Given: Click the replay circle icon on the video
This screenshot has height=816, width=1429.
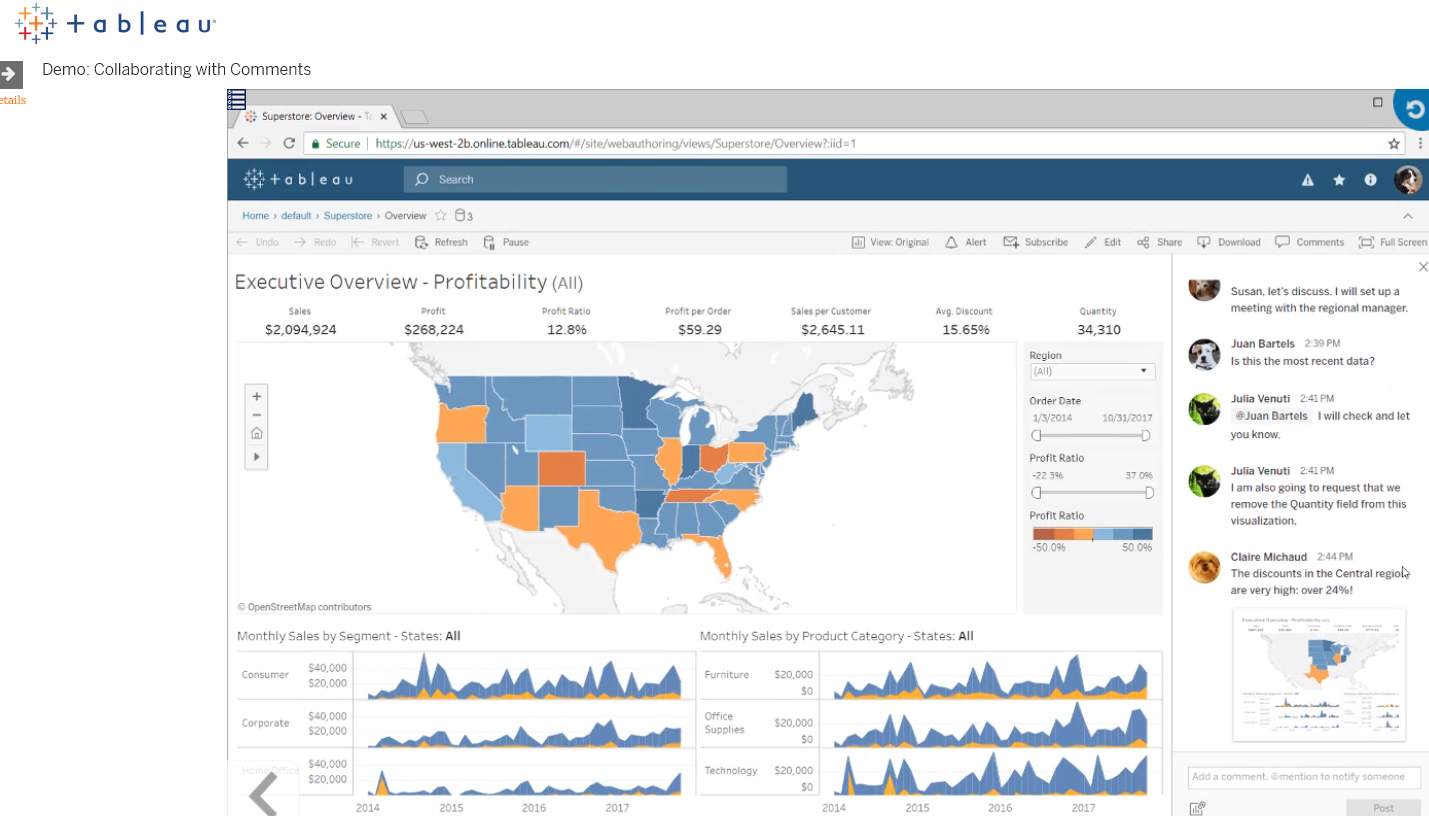Looking at the screenshot, I should pyautogui.click(x=1412, y=109).
